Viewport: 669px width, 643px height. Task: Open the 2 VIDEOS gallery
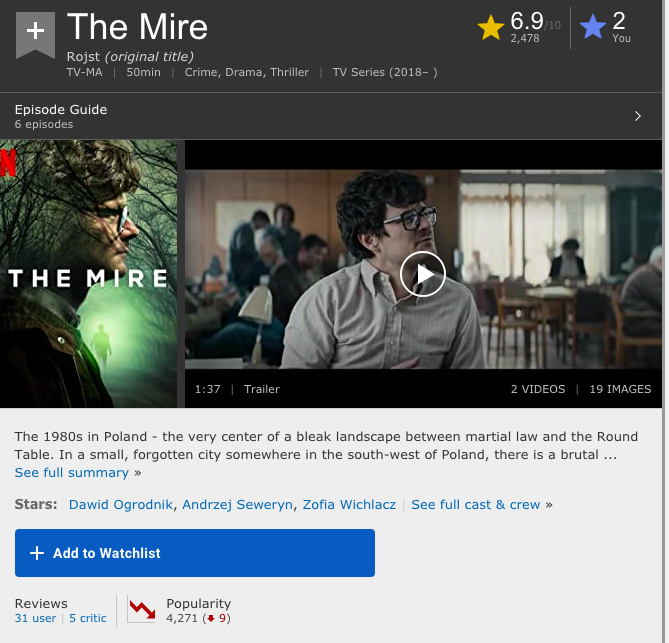click(538, 389)
